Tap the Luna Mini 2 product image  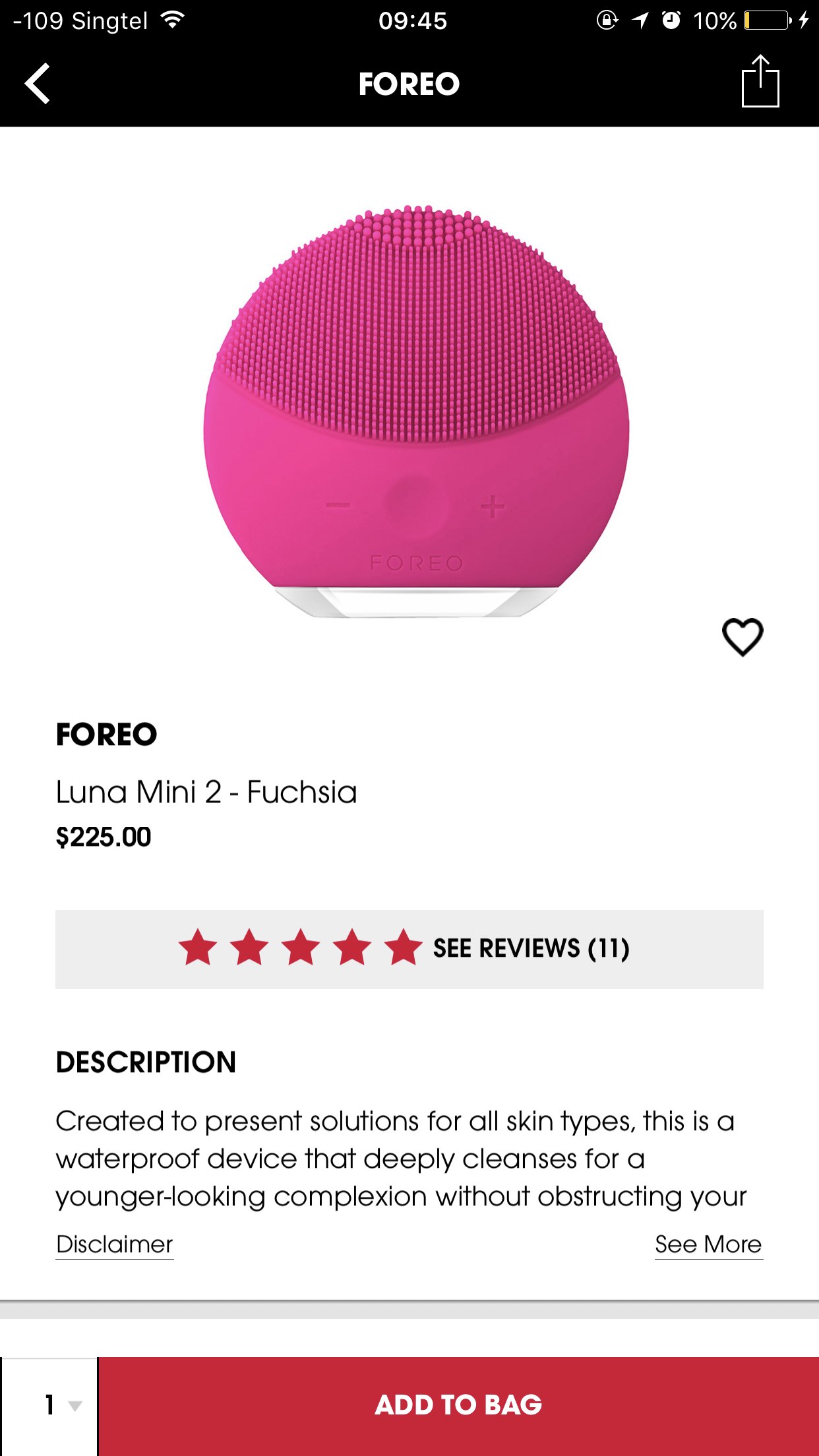[415, 411]
